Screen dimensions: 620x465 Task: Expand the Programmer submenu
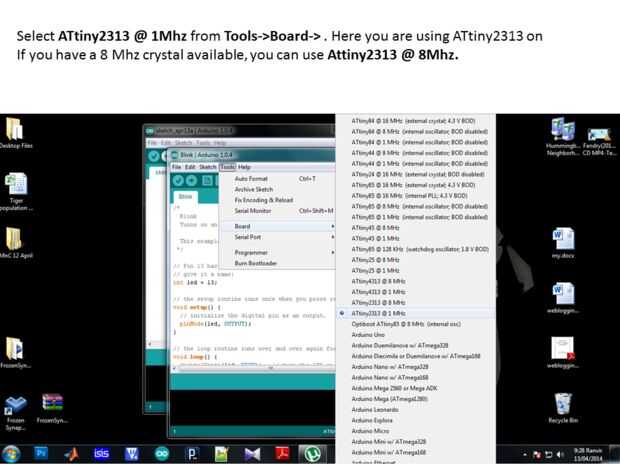click(278, 252)
